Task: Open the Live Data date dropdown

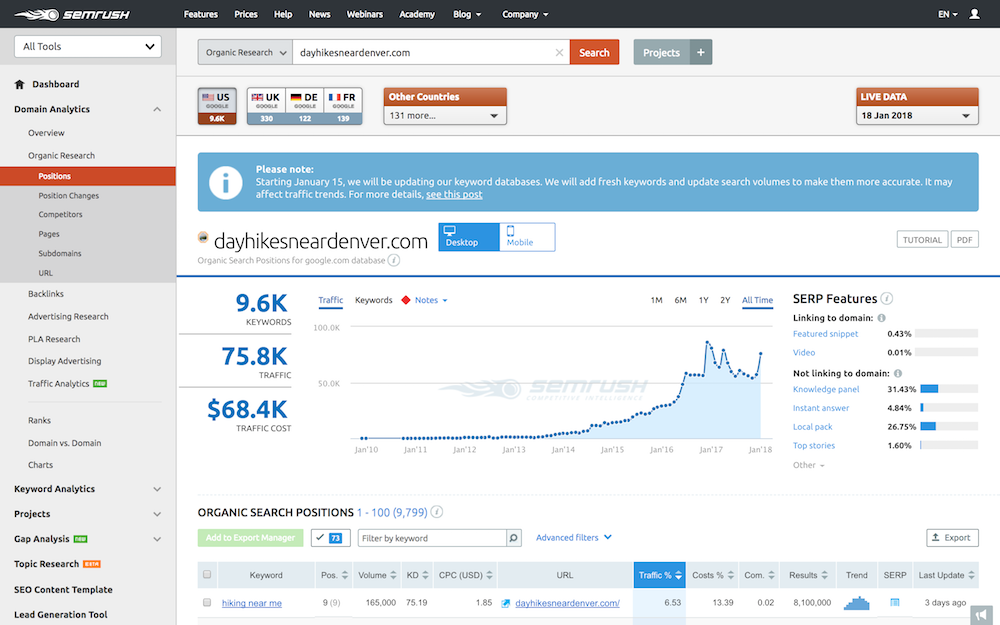Action: 916,115
